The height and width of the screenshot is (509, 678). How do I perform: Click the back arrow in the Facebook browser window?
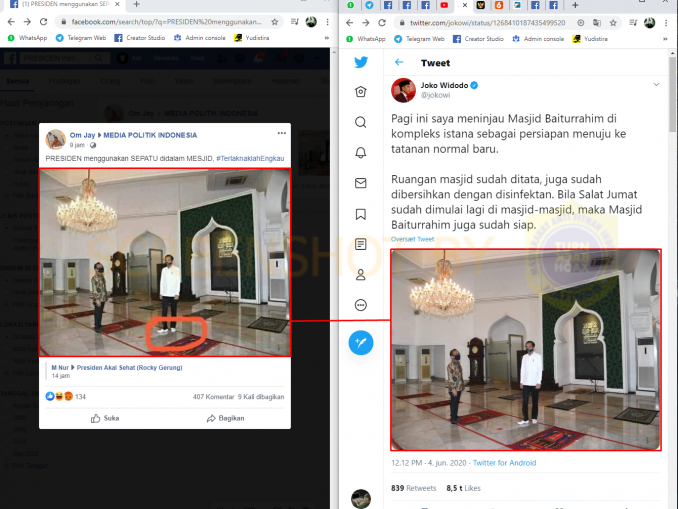coord(11,22)
